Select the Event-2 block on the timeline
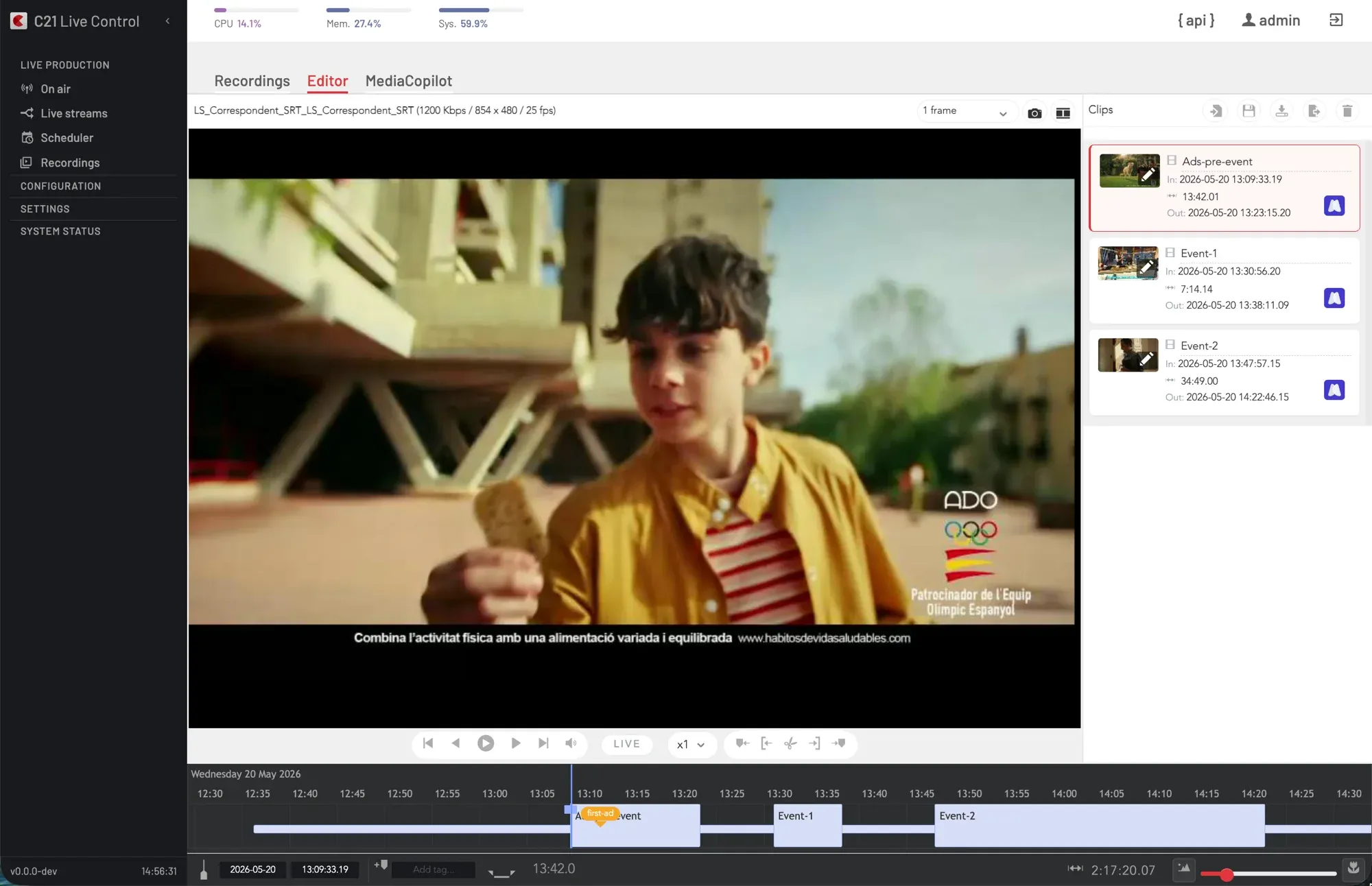Screen dimensions: 1372x886 [1099, 826]
